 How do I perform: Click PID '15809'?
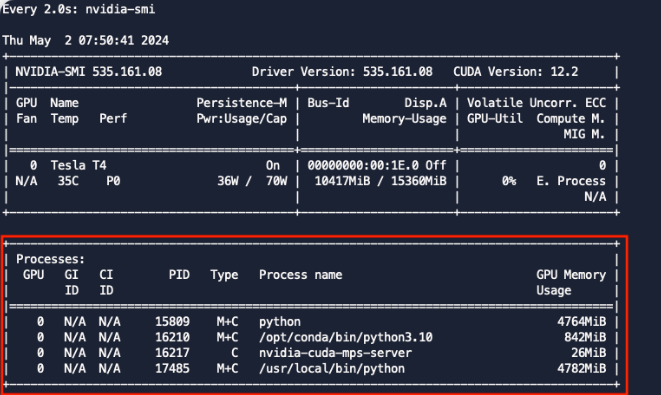click(172, 322)
